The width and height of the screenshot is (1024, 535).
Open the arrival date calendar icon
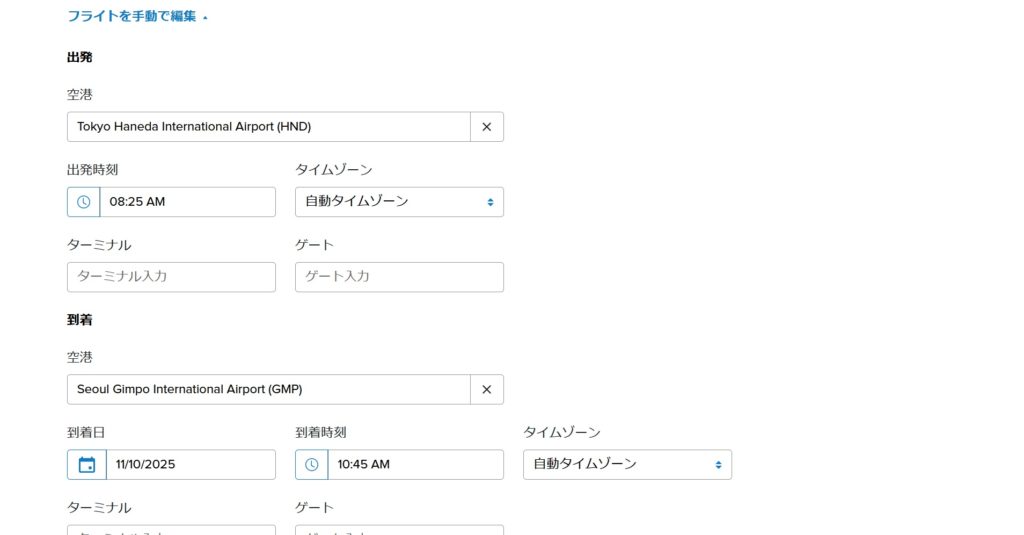(x=87, y=465)
